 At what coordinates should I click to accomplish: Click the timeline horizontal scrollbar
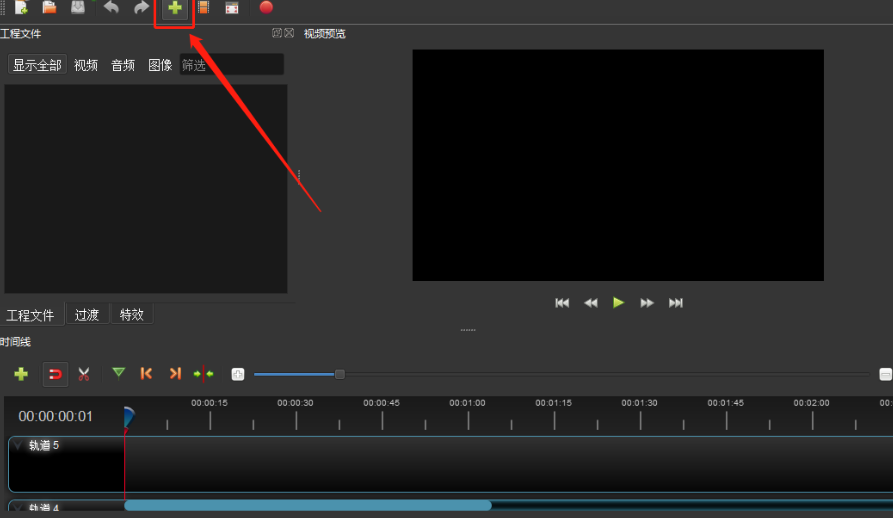[x=308, y=505]
